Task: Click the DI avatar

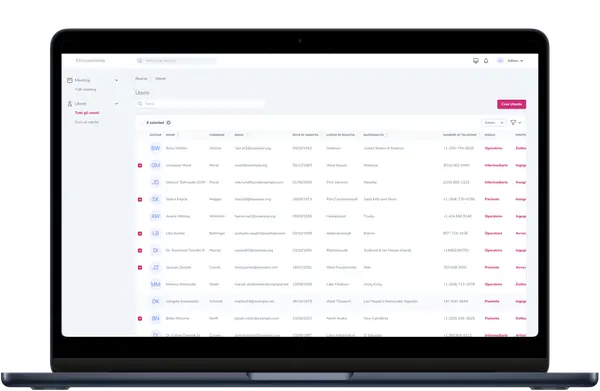Action: point(155,250)
